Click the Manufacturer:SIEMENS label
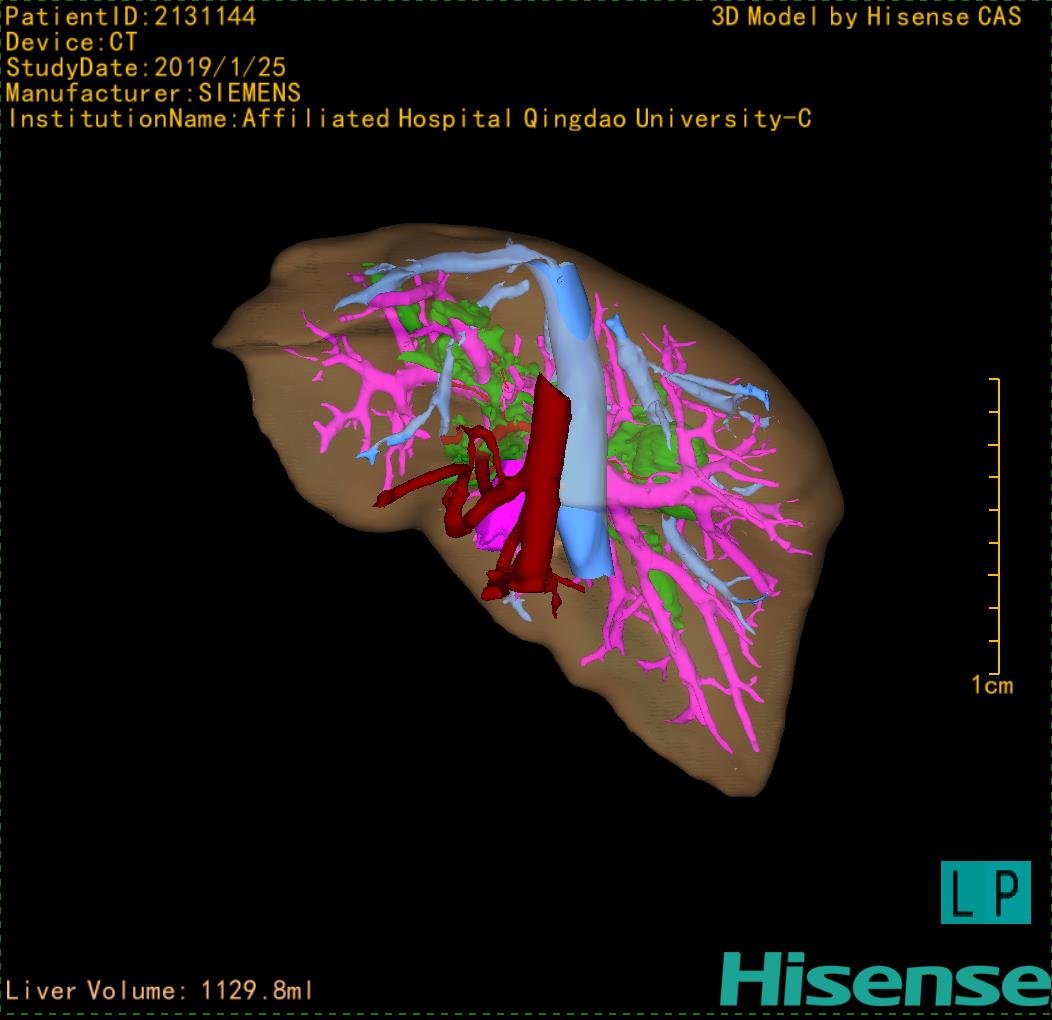 point(153,93)
